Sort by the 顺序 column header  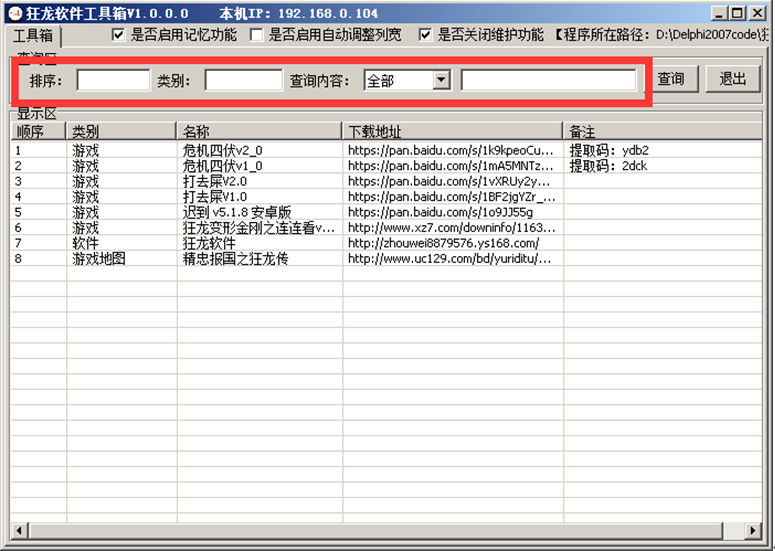click(38, 131)
